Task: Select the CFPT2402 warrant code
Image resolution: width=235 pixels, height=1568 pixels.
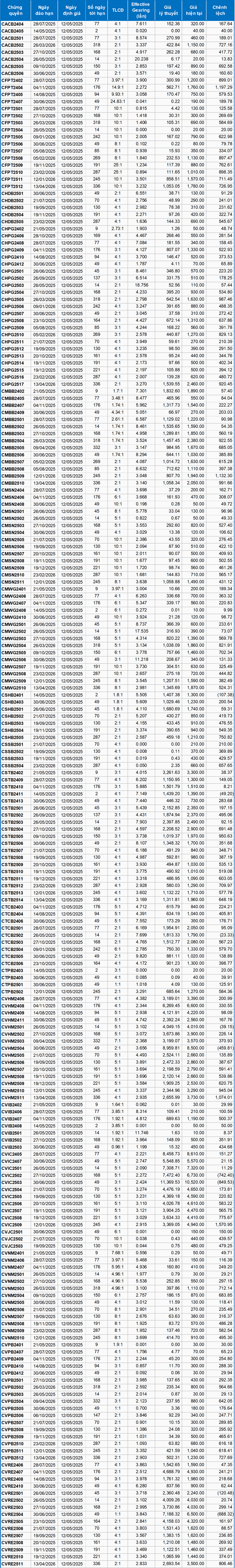Action: click(x=13, y=80)
